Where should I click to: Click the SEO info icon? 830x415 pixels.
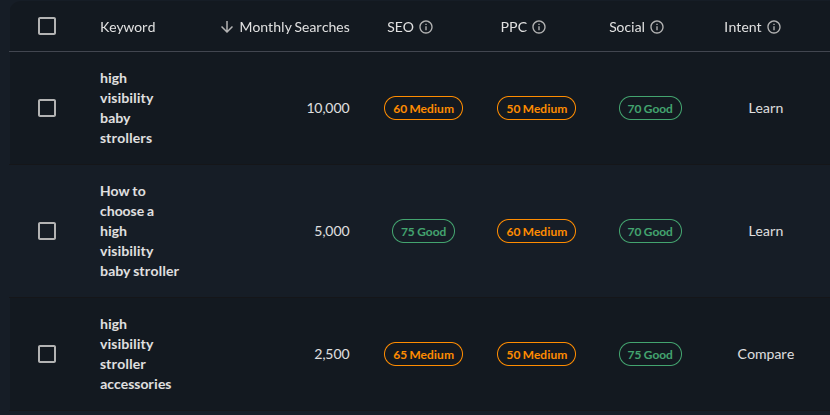click(x=426, y=27)
